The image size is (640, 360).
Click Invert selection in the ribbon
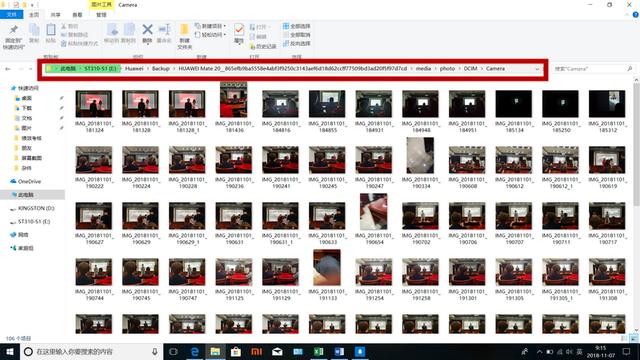[296, 43]
